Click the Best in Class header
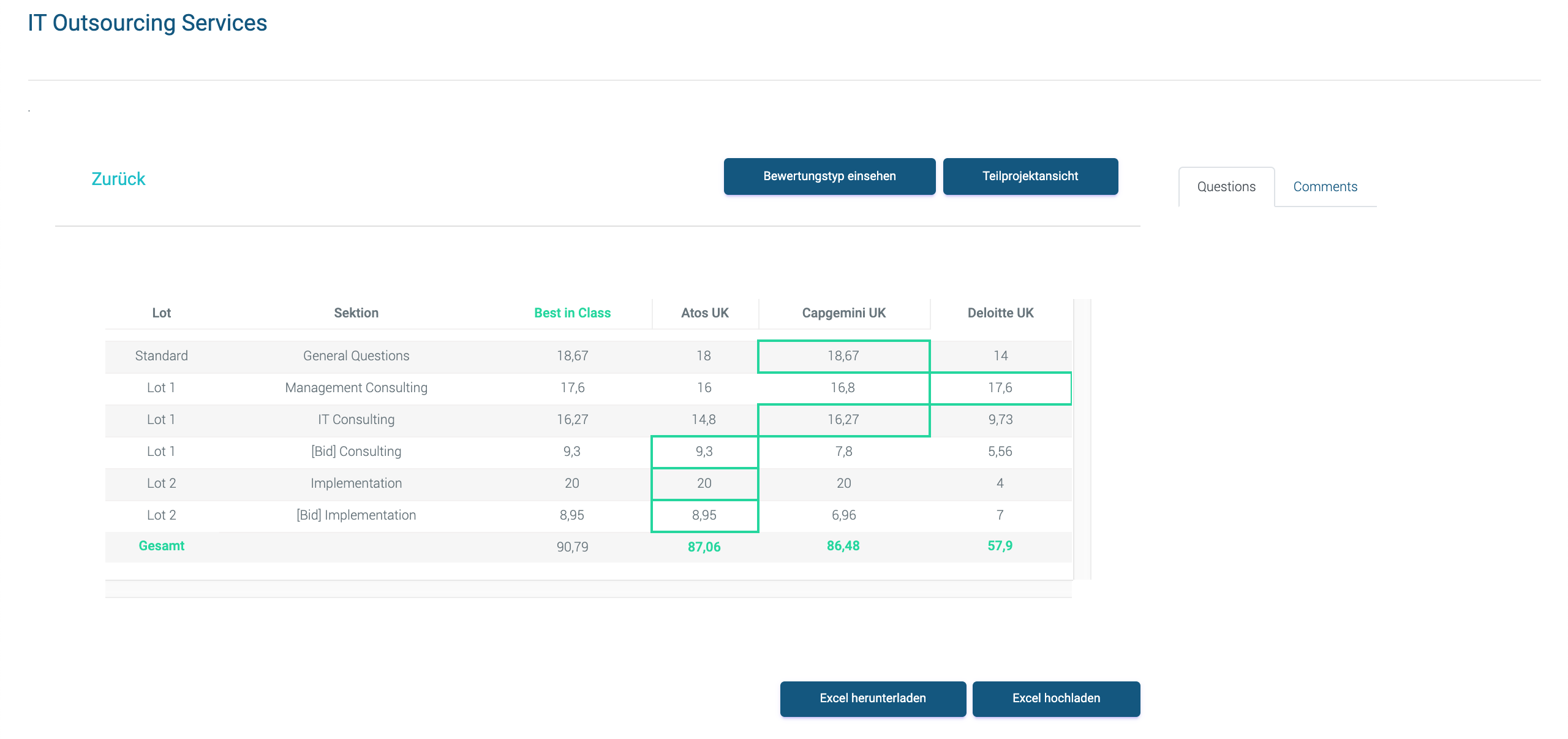The height and width of the screenshot is (739, 1568). pos(572,313)
